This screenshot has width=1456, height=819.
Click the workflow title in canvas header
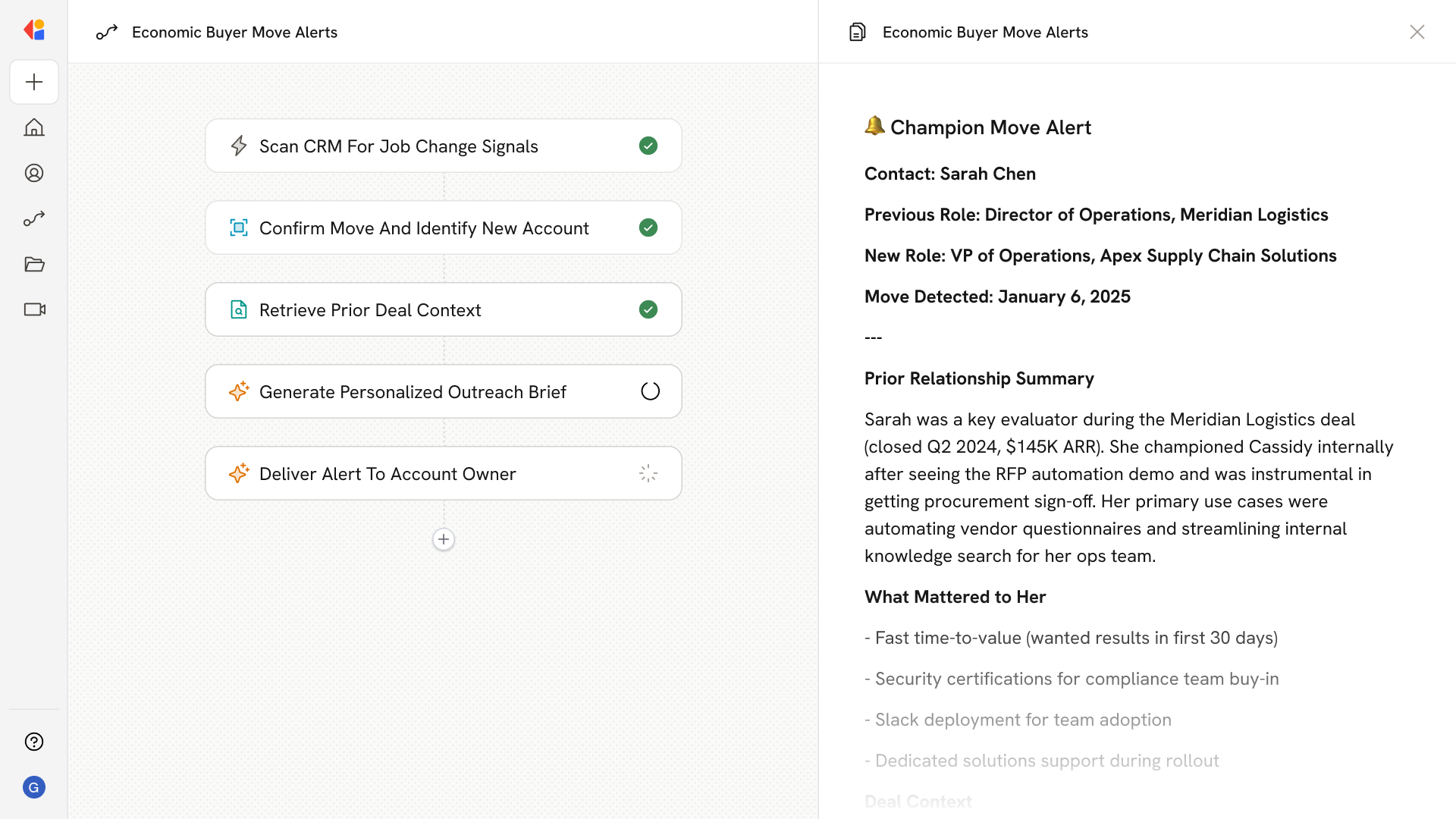click(234, 32)
